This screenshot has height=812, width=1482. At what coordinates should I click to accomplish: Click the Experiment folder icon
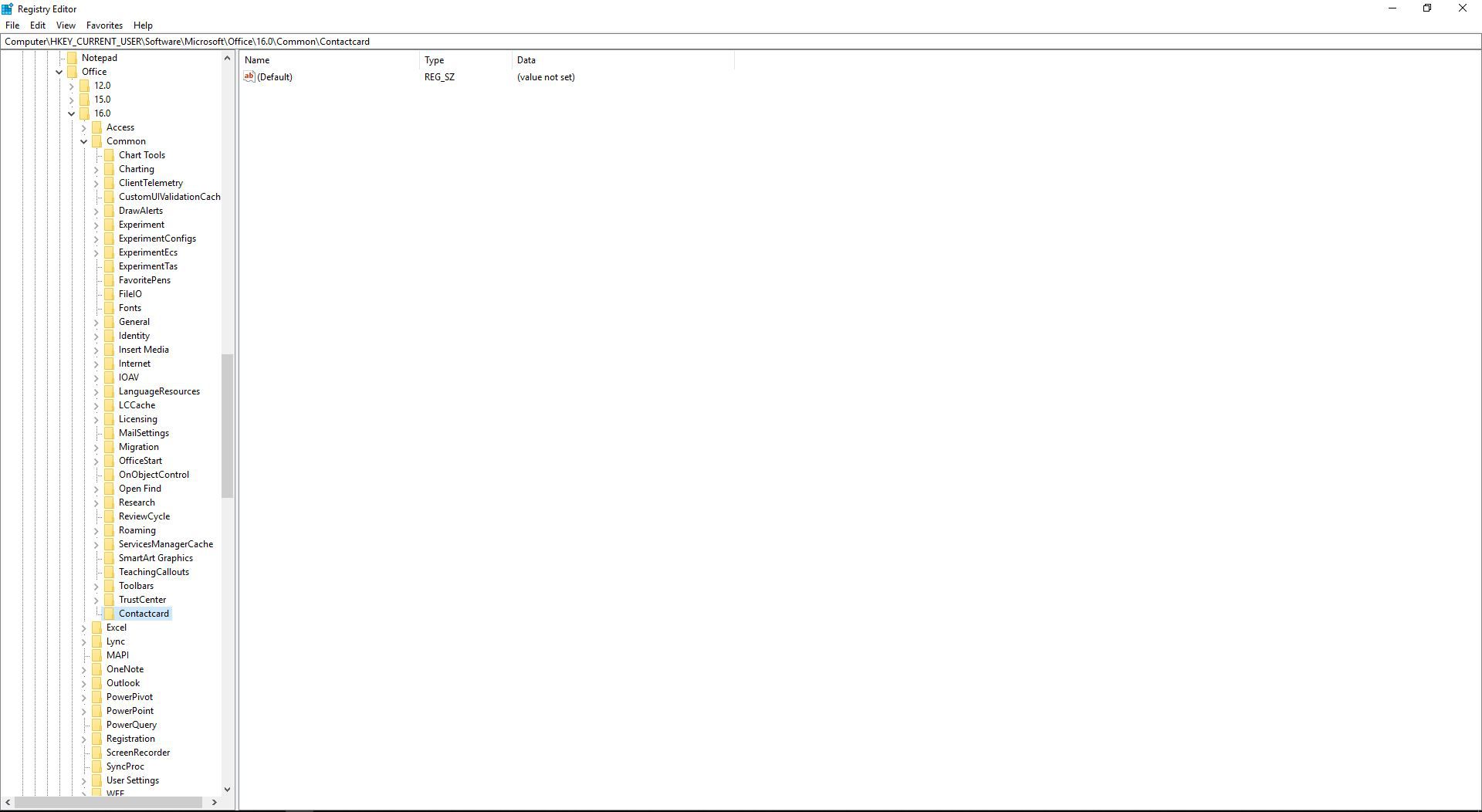click(109, 225)
